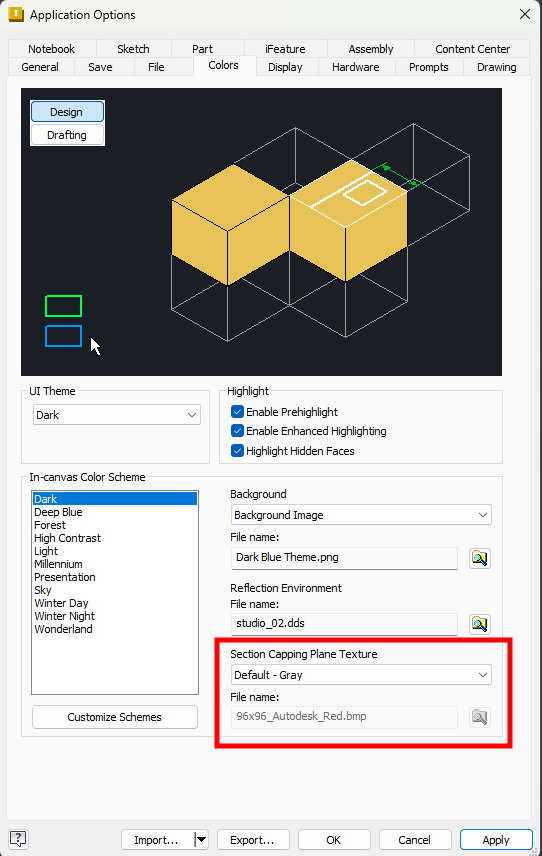Select the Winter Day color scheme
Viewport: 542px width, 856px height.
[115, 603]
